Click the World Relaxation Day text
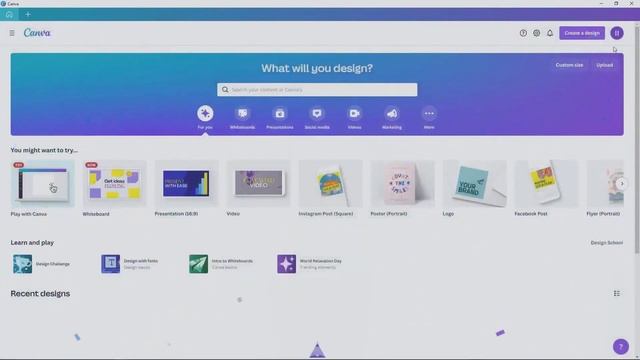This screenshot has width=640, height=360. click(321, 261)
